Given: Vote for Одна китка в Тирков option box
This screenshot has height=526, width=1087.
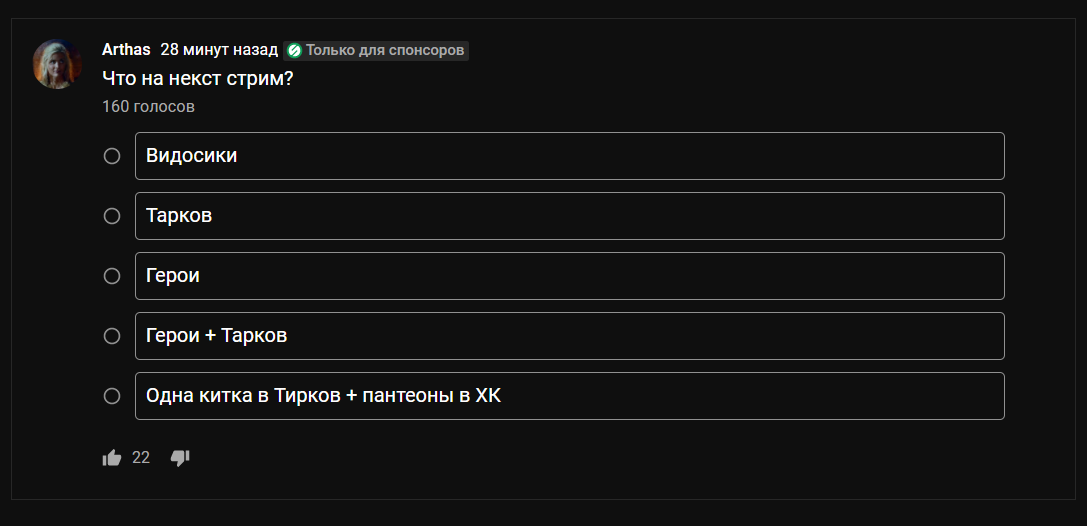Looking at the screenshot, I should coord(569,396).
